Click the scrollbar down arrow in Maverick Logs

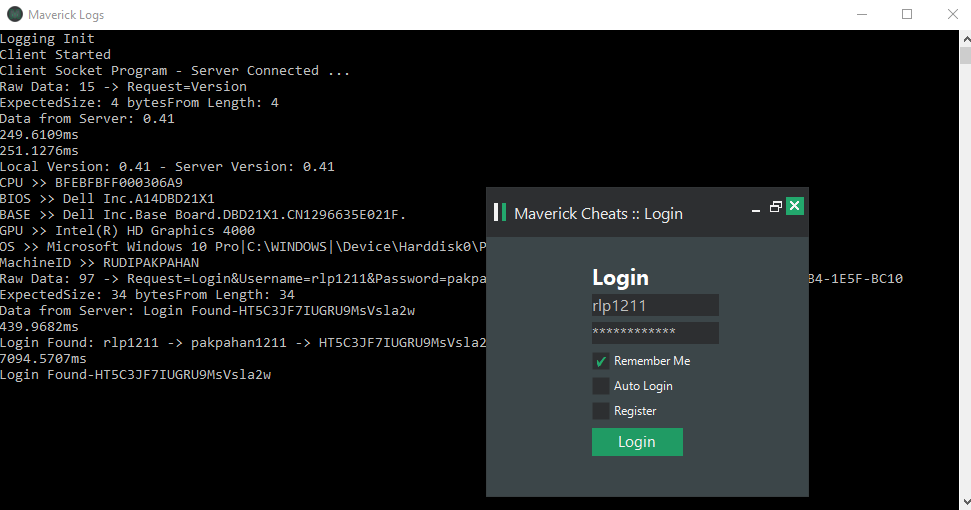pos(965,501)
